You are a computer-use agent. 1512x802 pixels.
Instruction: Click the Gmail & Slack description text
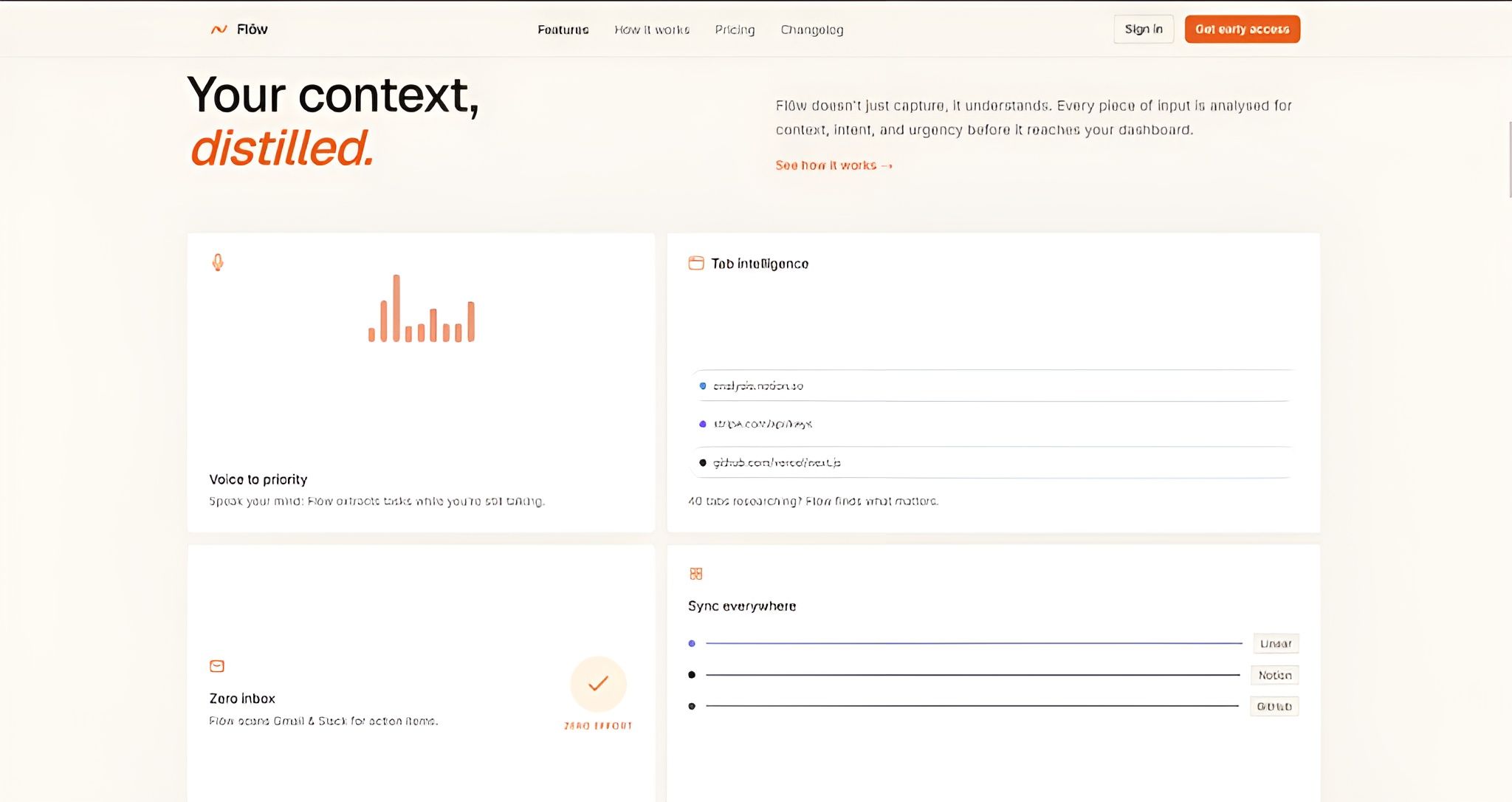click(323, 721)
